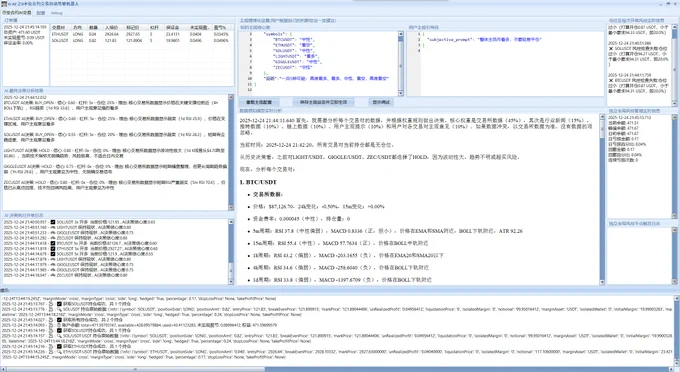
Task: Click the "BTCUSDT" line in symbols editor
Action: point(294,39)
